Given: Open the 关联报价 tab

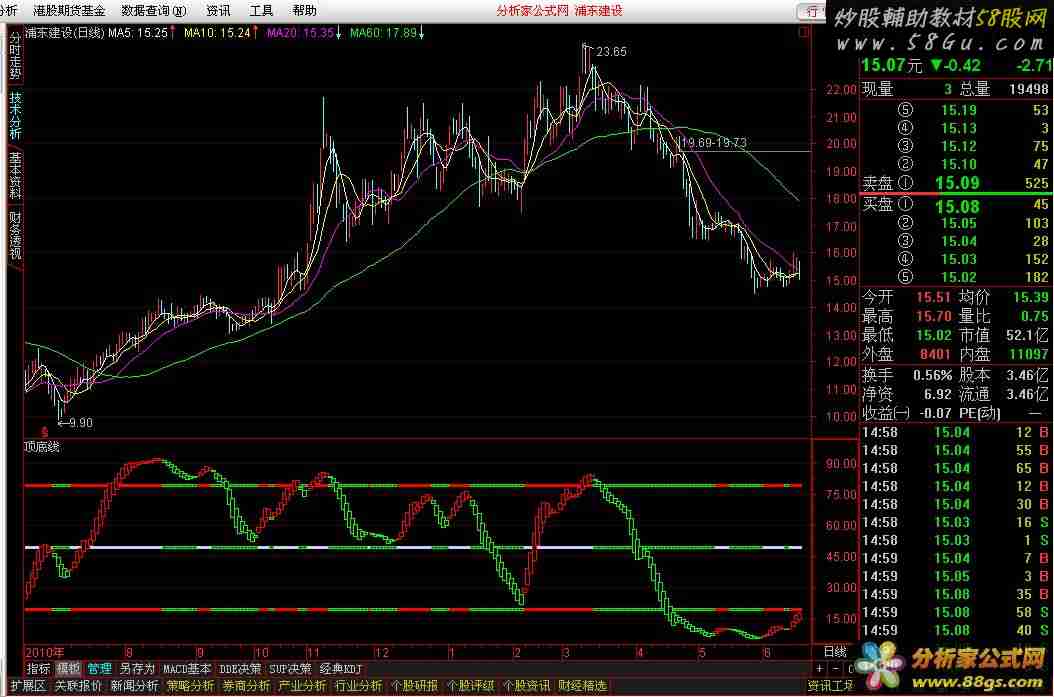Looking at the screenshot, I should 78,686.
